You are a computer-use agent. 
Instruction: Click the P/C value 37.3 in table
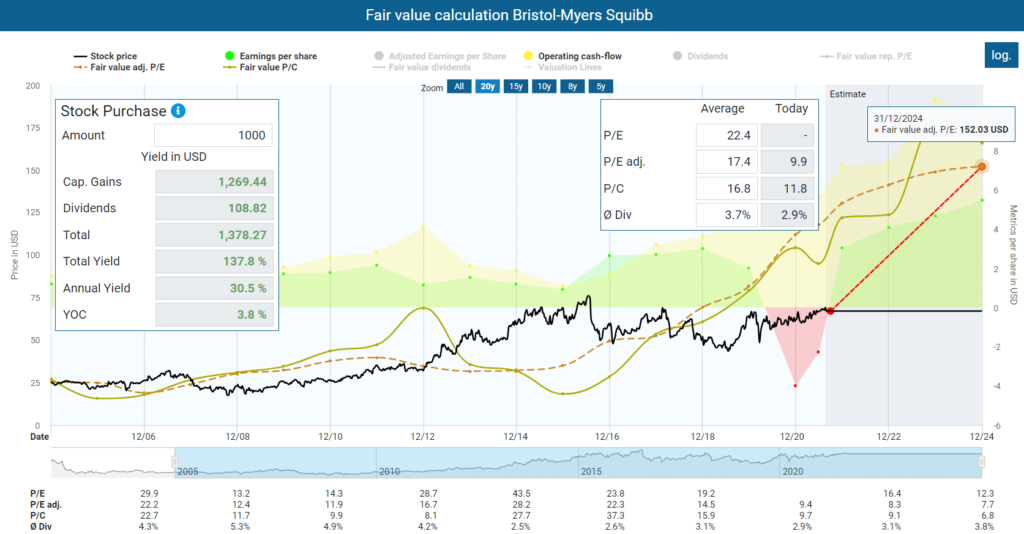point(615,516)
